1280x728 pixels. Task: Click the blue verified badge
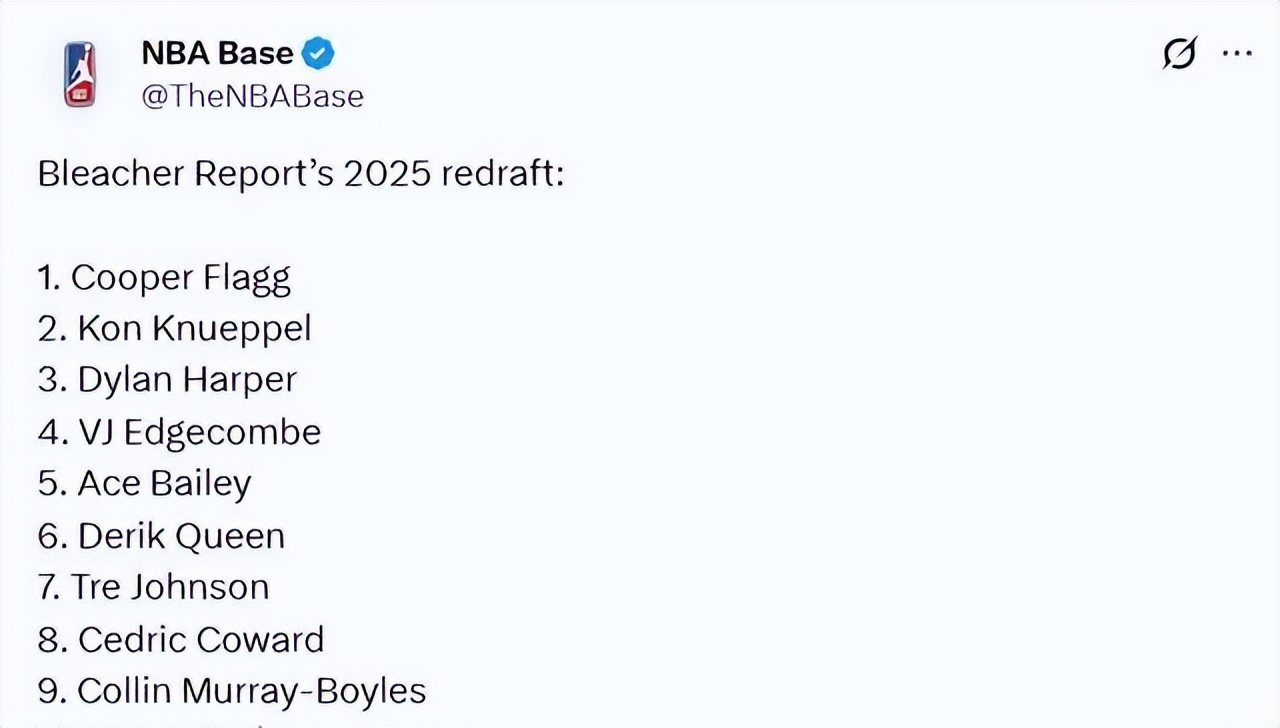pyautogui.click(x=318, y=53)
